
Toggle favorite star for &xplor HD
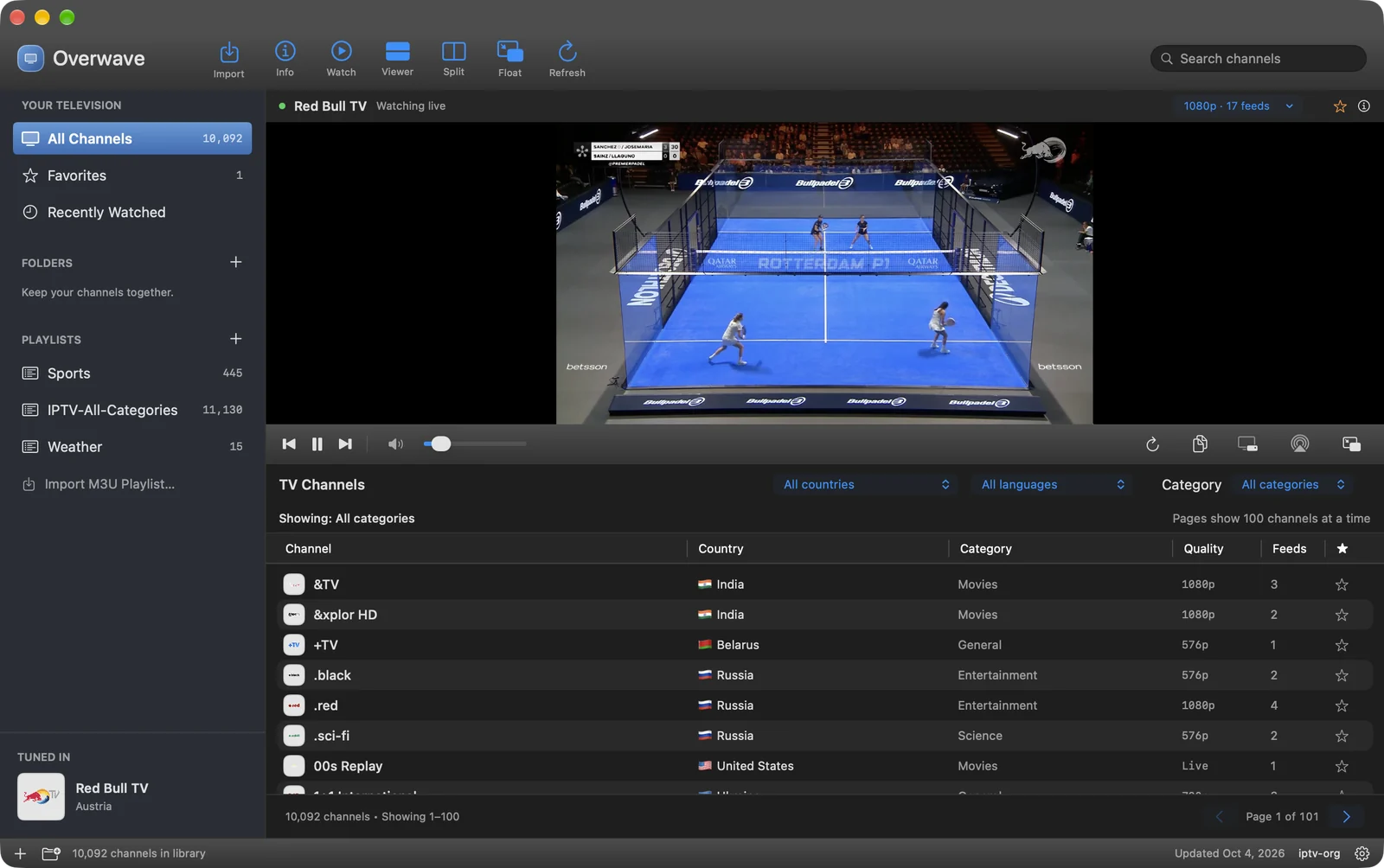tap(1342, 615)
